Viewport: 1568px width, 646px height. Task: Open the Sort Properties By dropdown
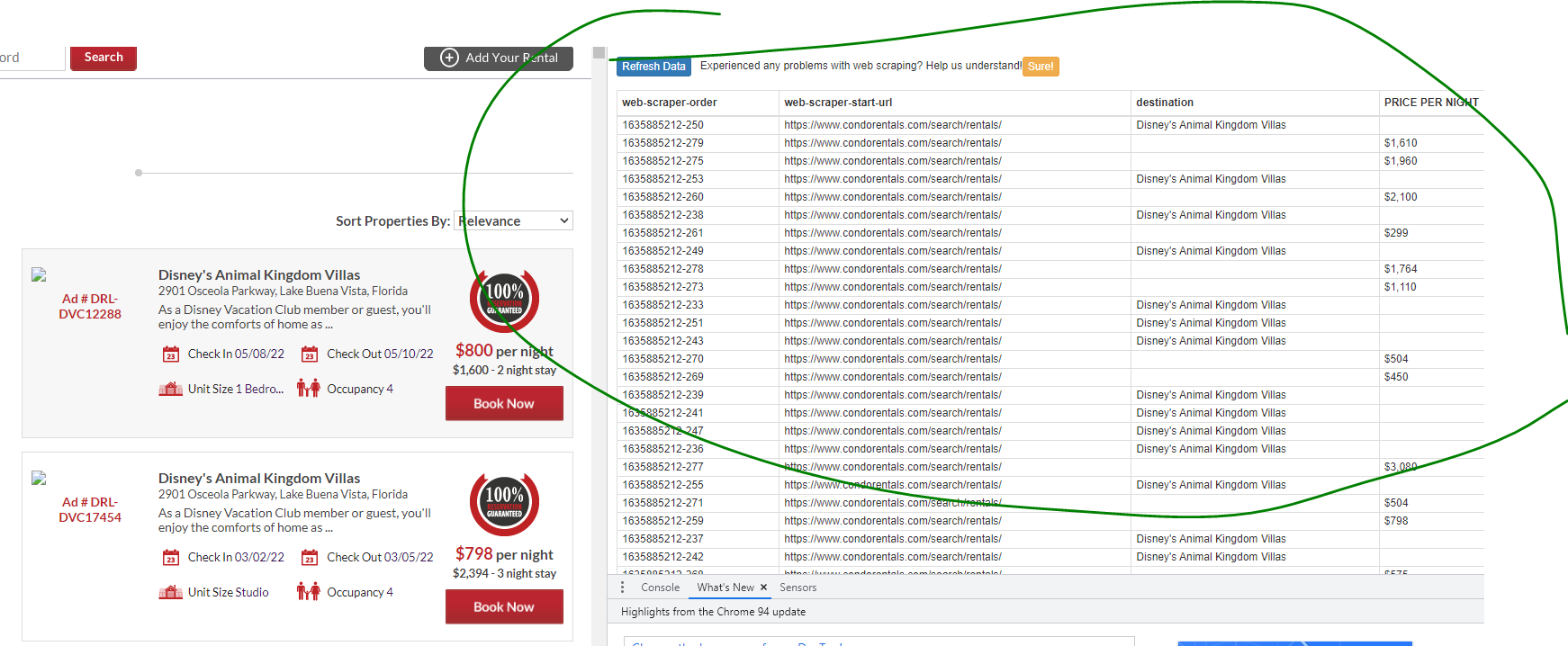click(514, 221)
